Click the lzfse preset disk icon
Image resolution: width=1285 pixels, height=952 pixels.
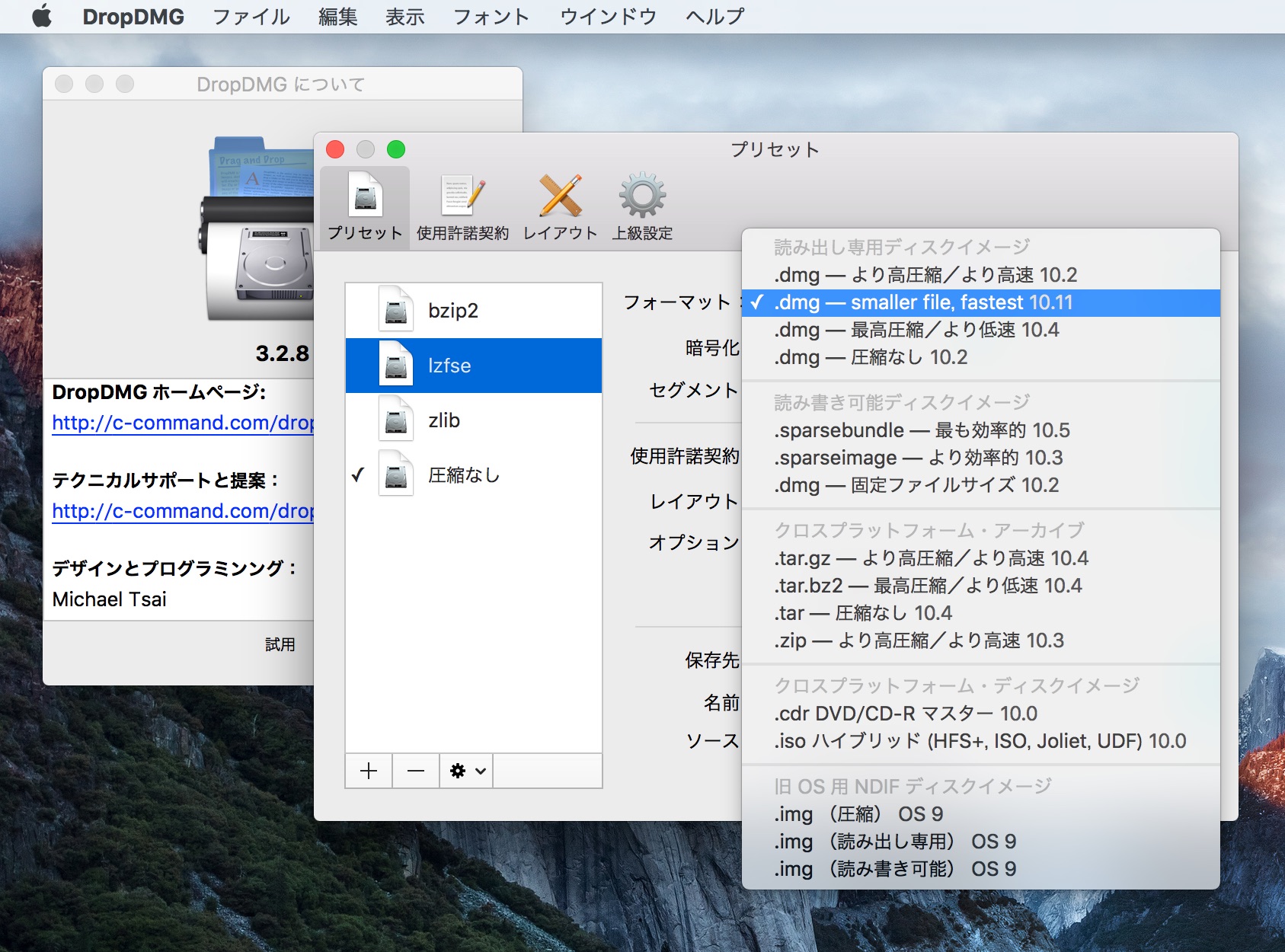click(395, 365)
